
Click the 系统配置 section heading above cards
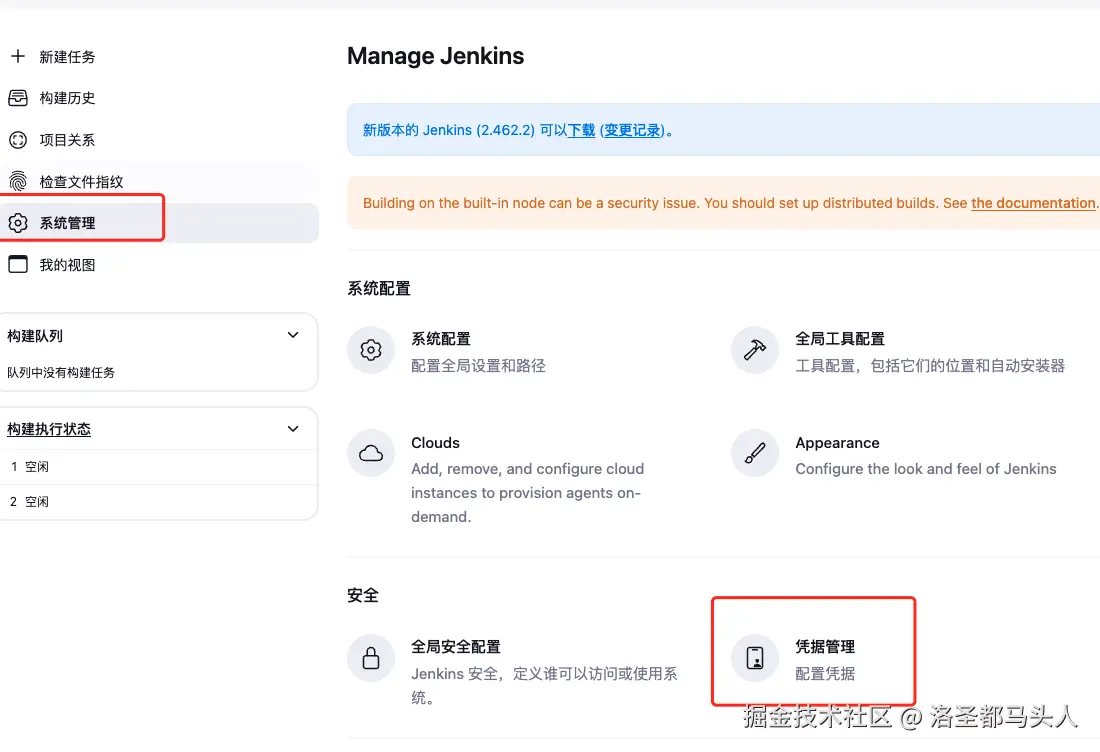(x=379, y=288)
